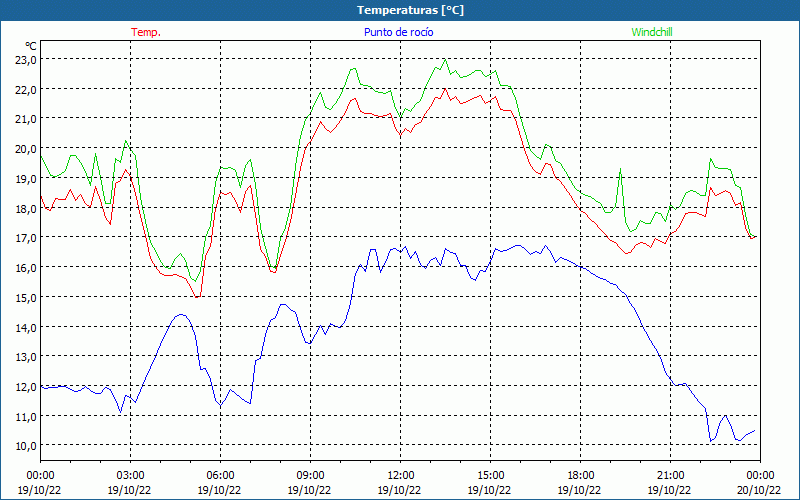Click the 17,0 y-axis value
The height and width of the screenshot is (500, 800).
[26, 238]
